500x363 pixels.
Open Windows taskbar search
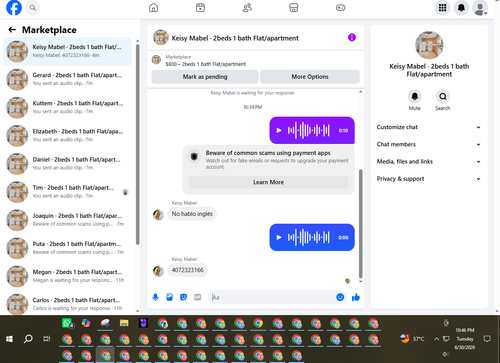tap(28, 339)
